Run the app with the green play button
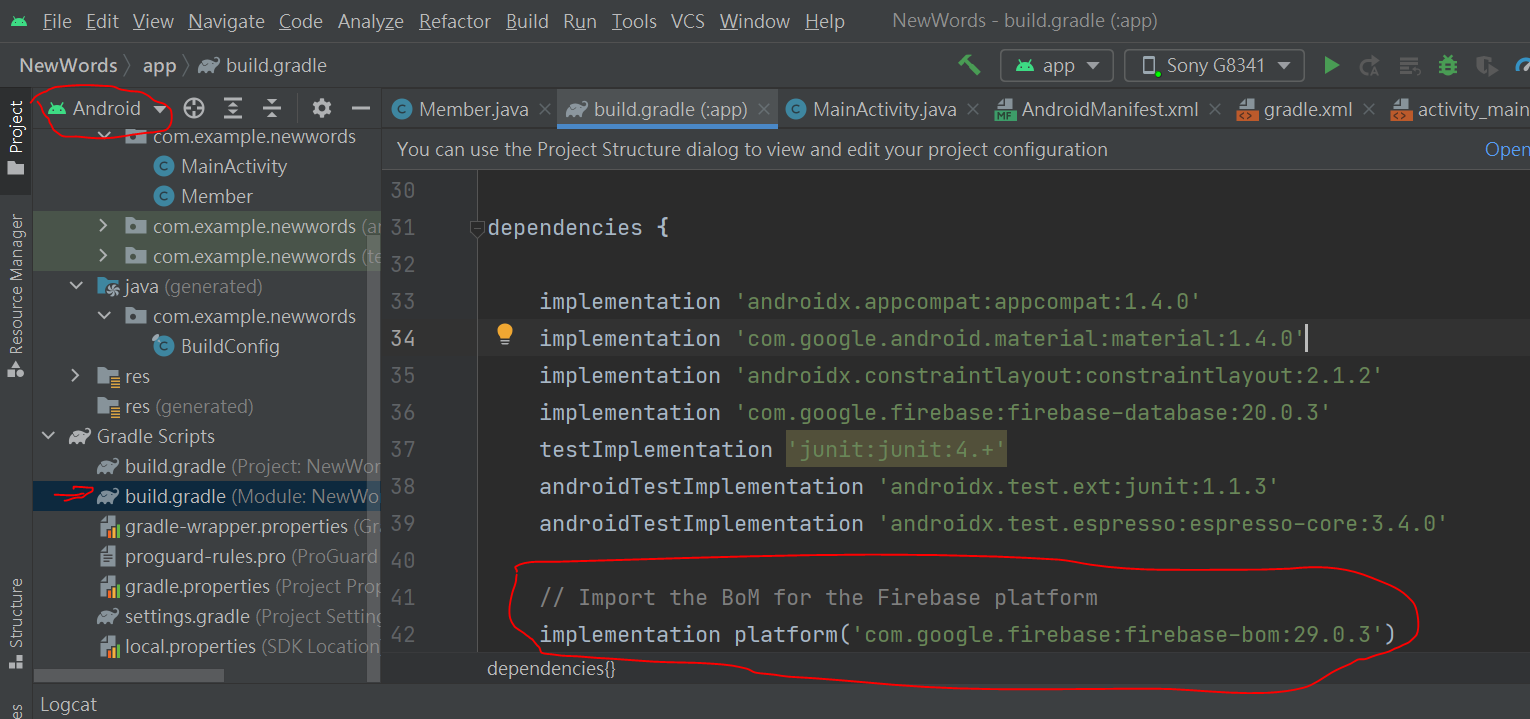The height and width of the screenshot is (719, 1530). pos(1331,65)
